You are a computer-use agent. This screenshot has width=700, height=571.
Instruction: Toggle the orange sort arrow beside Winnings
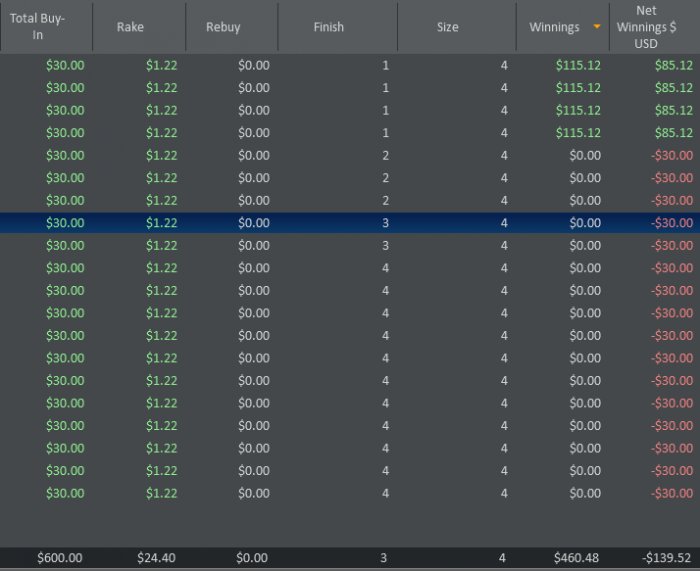(596, 27)
